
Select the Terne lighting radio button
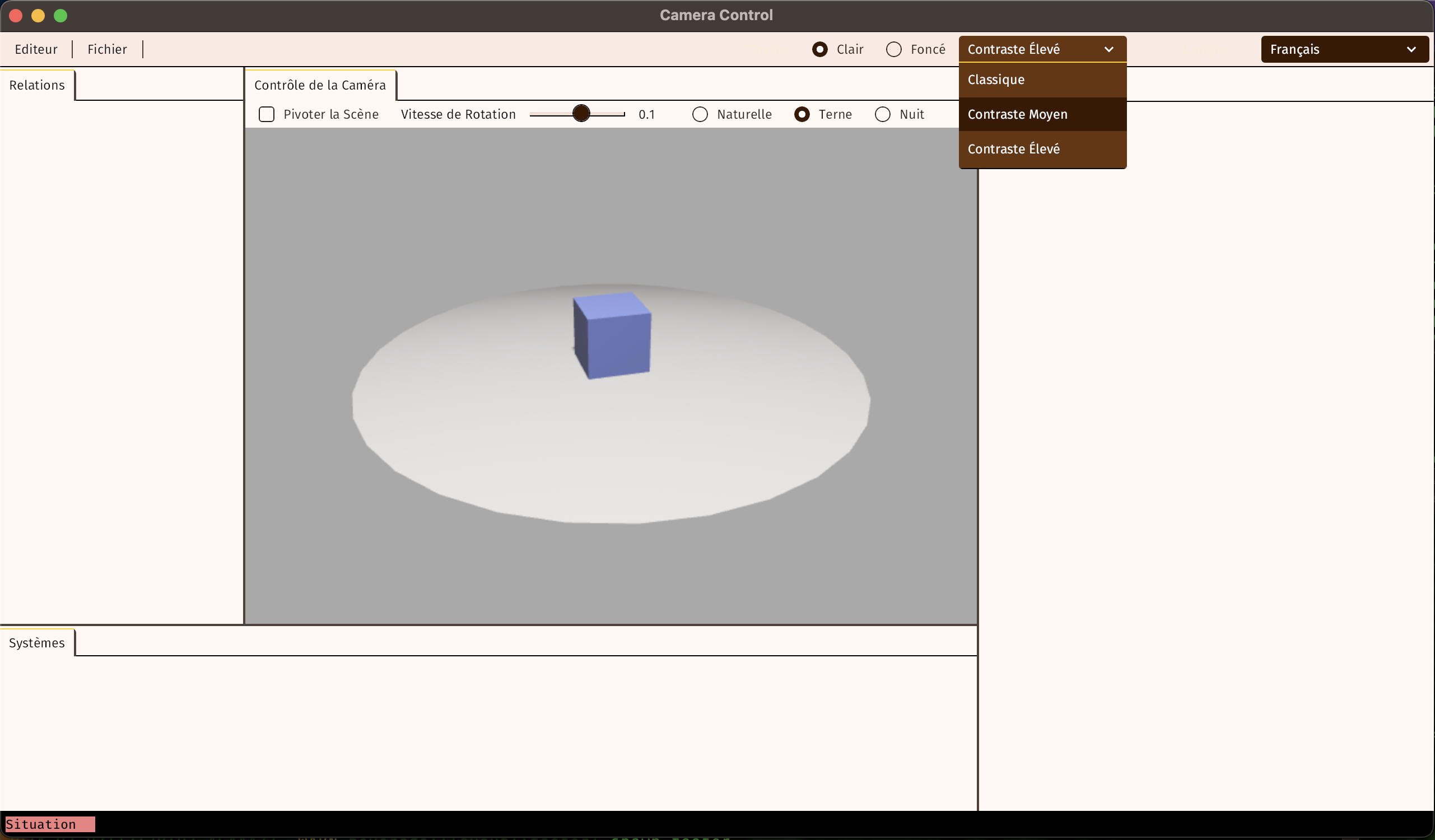tap(802, 114)
